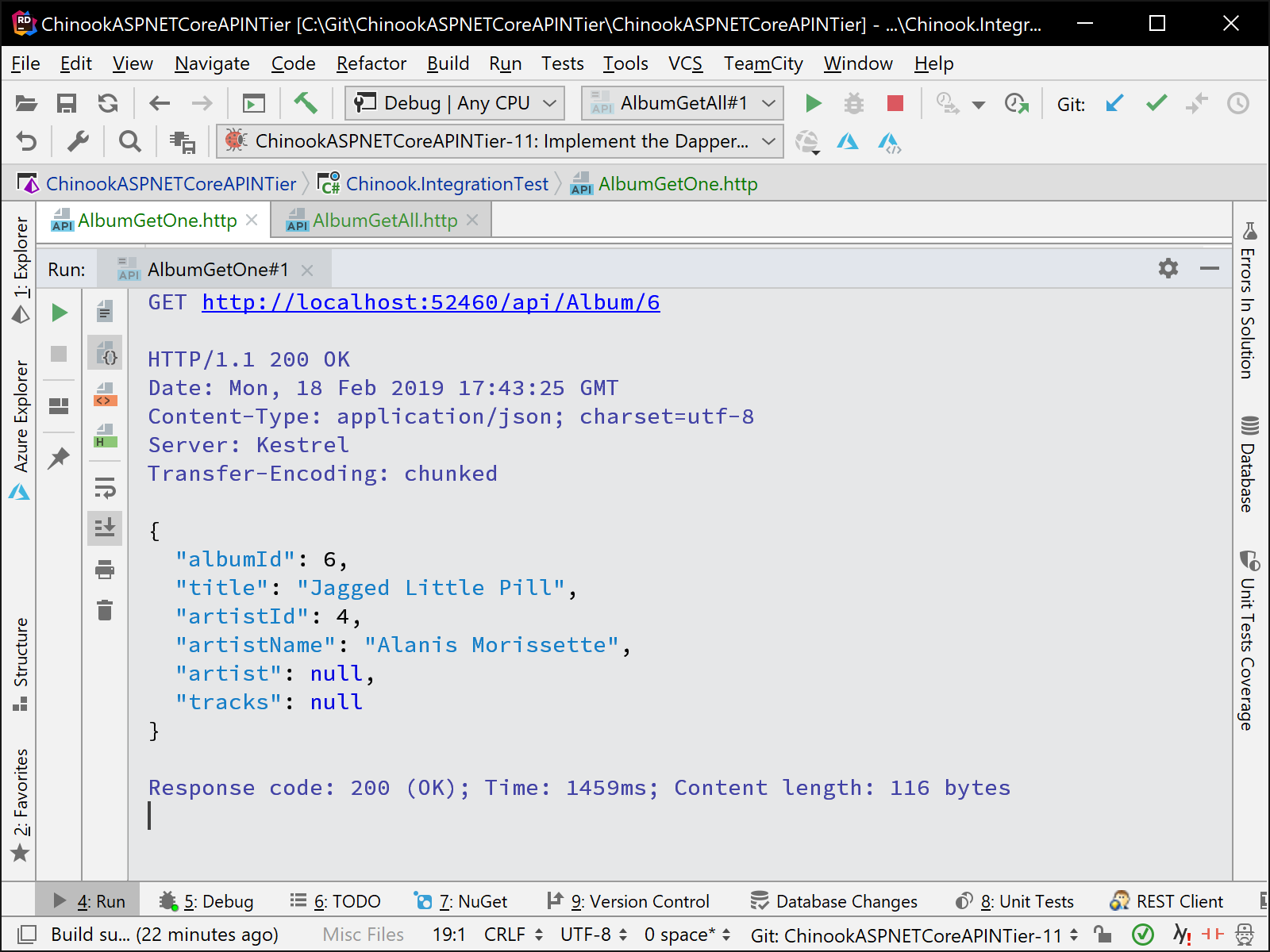Show Errors In Solution side panel
Screen dimensions: 1270x952
pos(1249,301)
